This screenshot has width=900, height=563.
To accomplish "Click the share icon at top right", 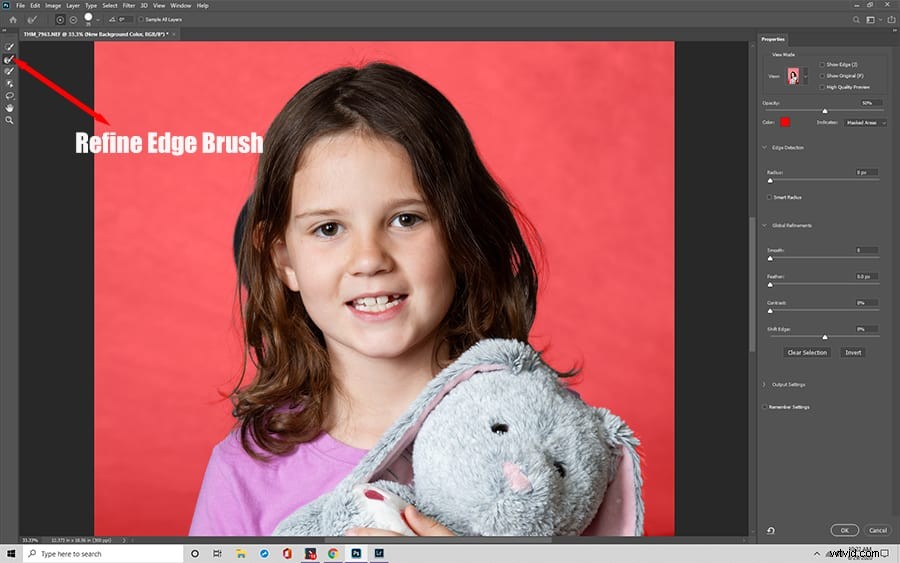I will [x=891, y=20].
